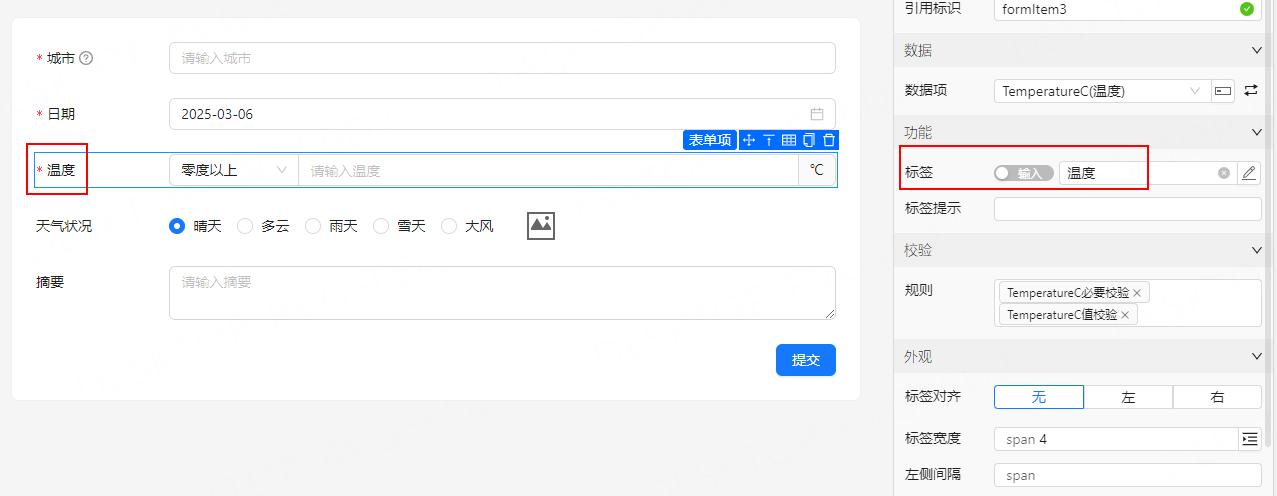Clear the 标签 input using the circular x icon
Image resolution: width=1277 pixels, height=496 pixels.
(1224, 173)
